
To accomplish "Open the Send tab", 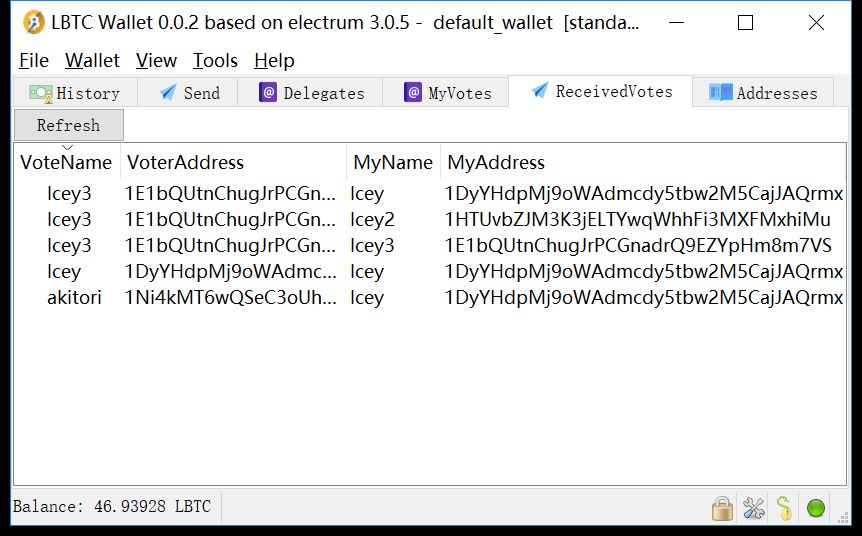I will point(190,93).
